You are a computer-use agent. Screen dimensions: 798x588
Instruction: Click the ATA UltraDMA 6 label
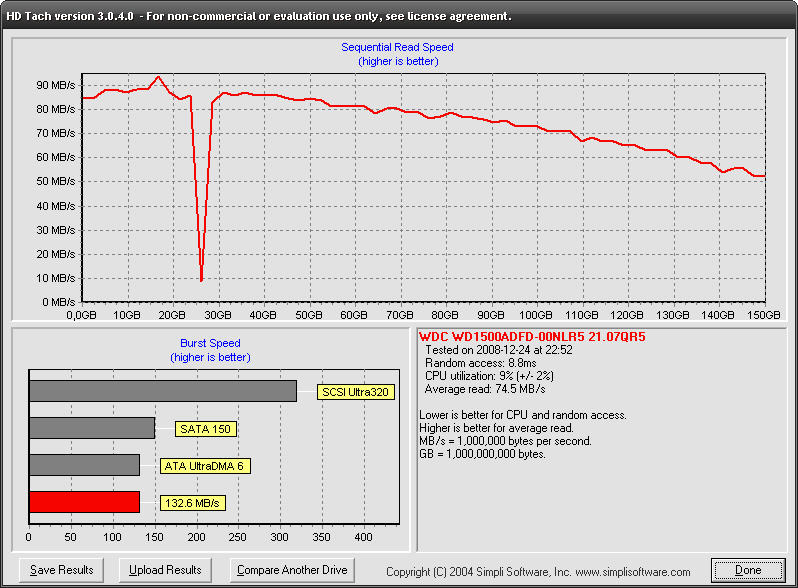click(x=205, y=466)
